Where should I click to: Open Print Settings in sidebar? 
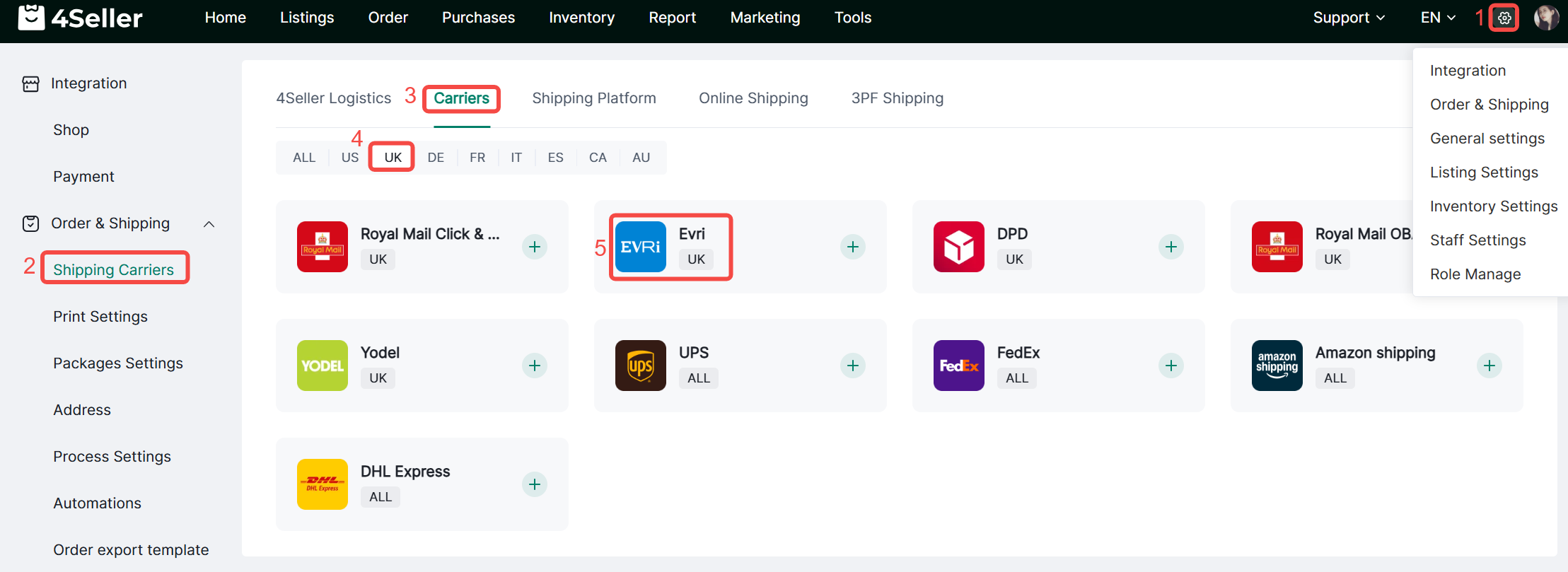pos(100,317)
